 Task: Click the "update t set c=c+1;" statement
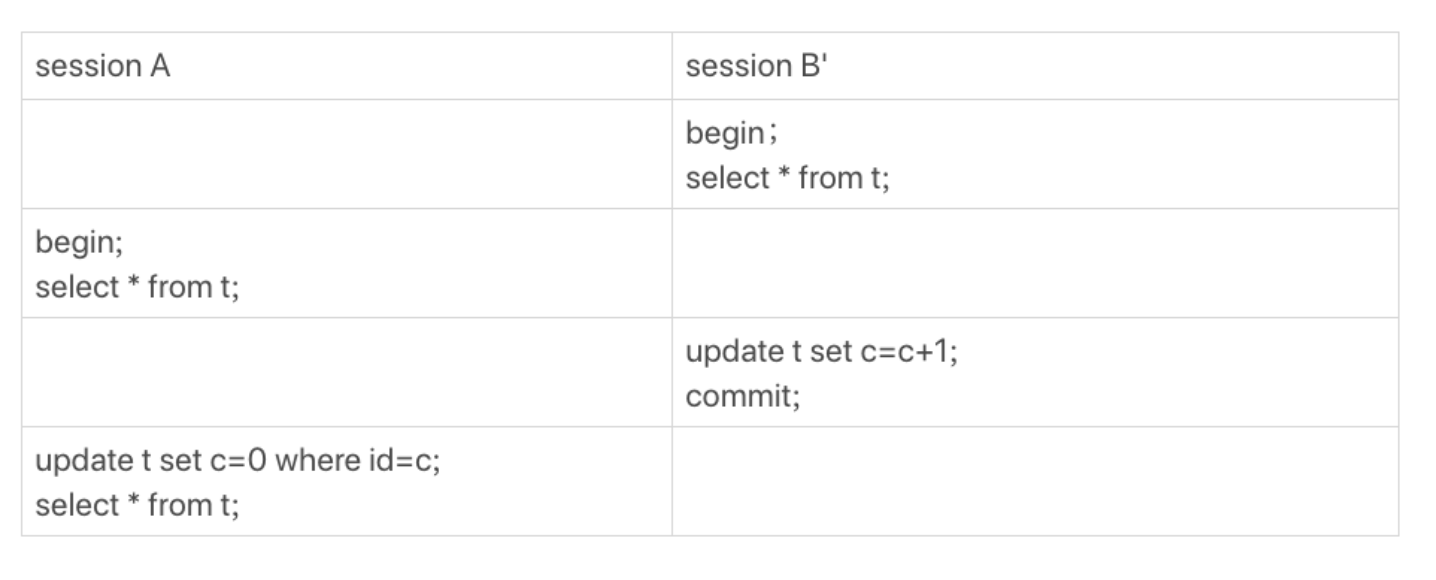tap(820, 352)
